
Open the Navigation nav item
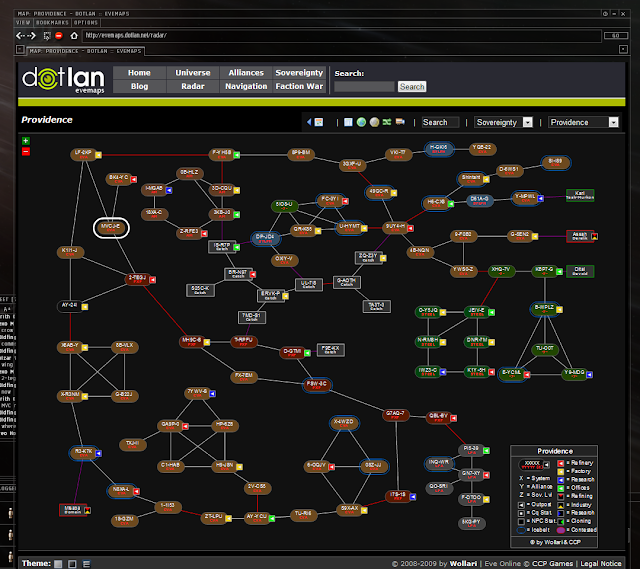246,87
